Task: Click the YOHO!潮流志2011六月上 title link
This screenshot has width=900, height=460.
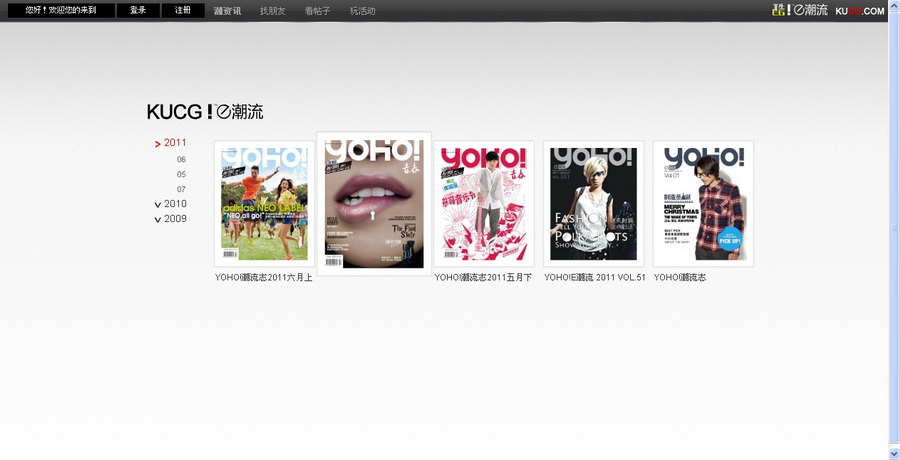Action: [x=264, y=278]
